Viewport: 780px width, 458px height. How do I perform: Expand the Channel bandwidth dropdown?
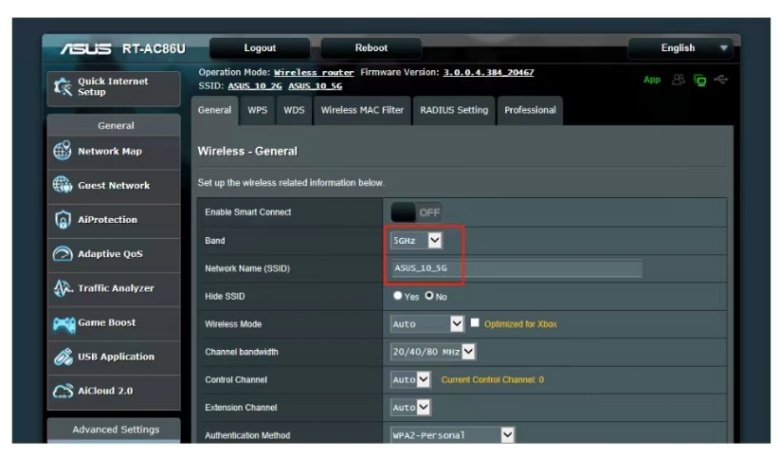point(433,352)
